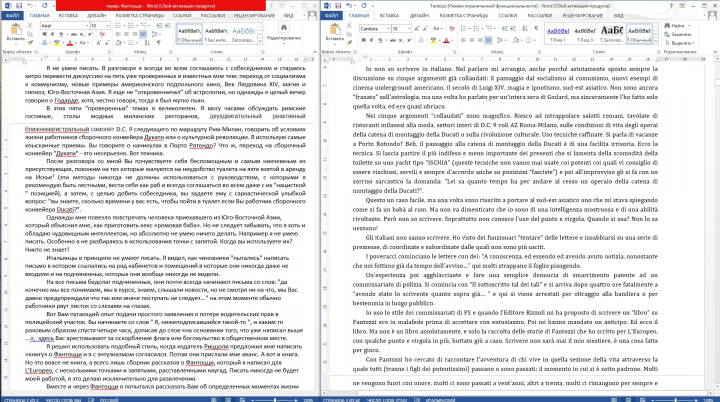Click bulleted list icon in Fantozzi window
The image size is (720, 402).
(463, 28)
